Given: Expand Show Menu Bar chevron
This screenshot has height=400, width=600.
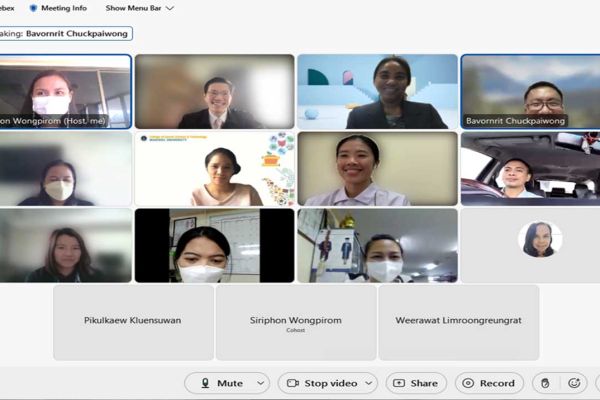Looking at the screenshot, I should tap(170, 8).
